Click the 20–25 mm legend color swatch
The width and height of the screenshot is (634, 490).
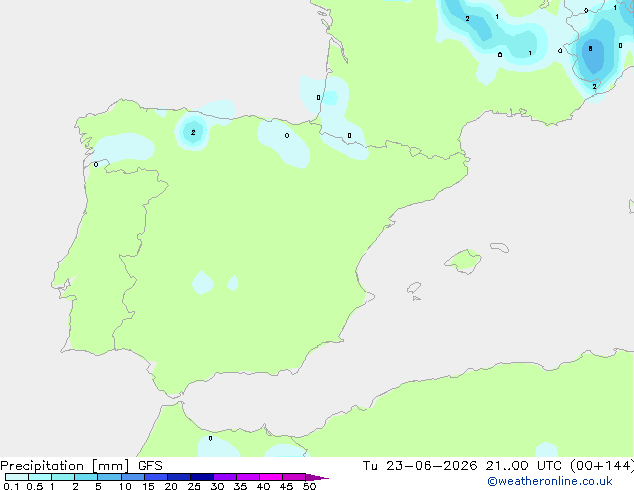tap(179, 477)
